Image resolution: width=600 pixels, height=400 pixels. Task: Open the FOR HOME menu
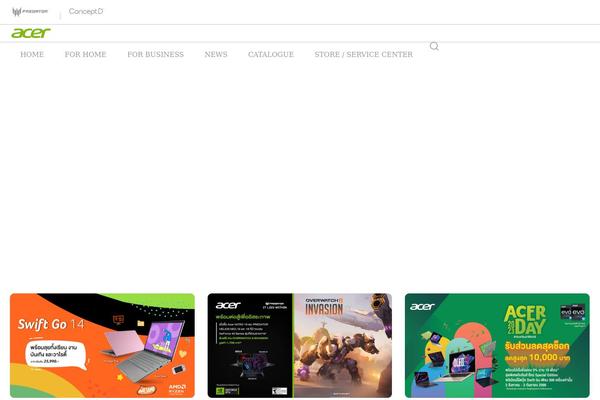point(85,54)
